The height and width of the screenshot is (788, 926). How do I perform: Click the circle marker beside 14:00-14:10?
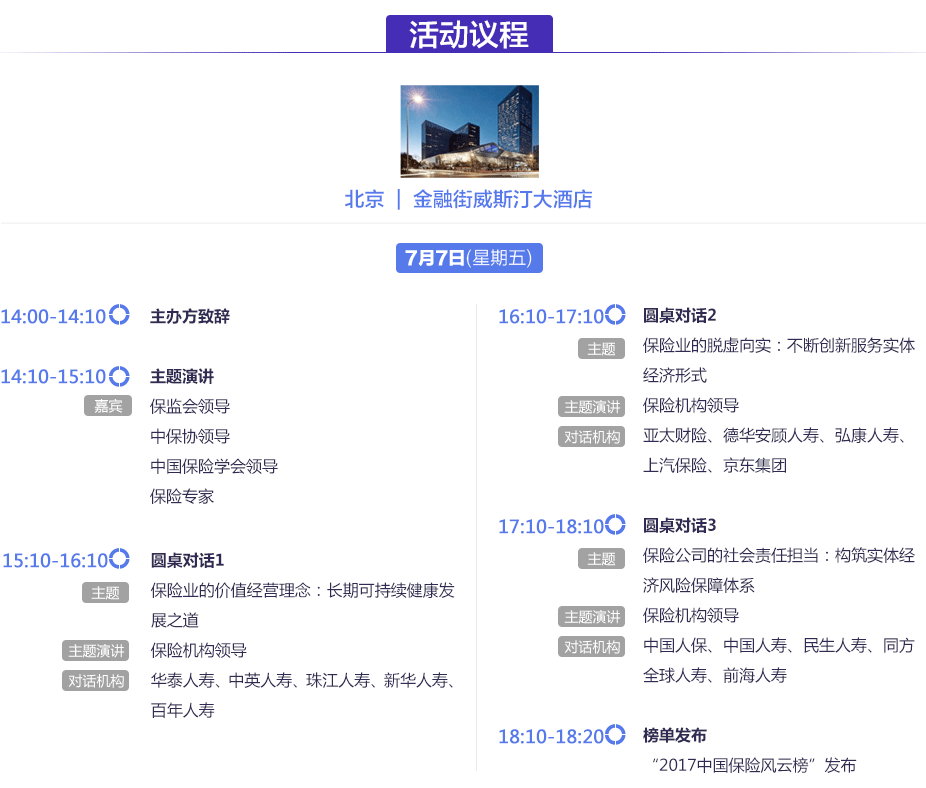(x=119, y=316)
